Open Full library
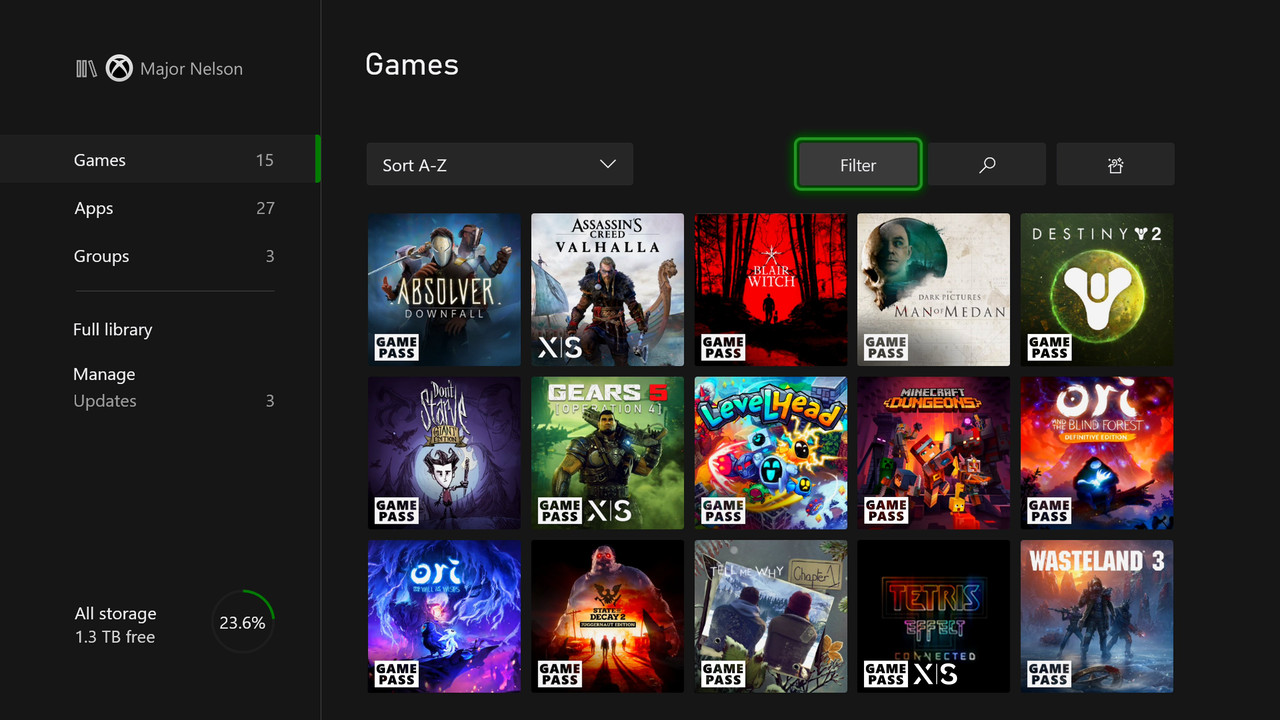The width and height of the screenshot is (1280, 720). pyautogui.click(x=113, y=329)
